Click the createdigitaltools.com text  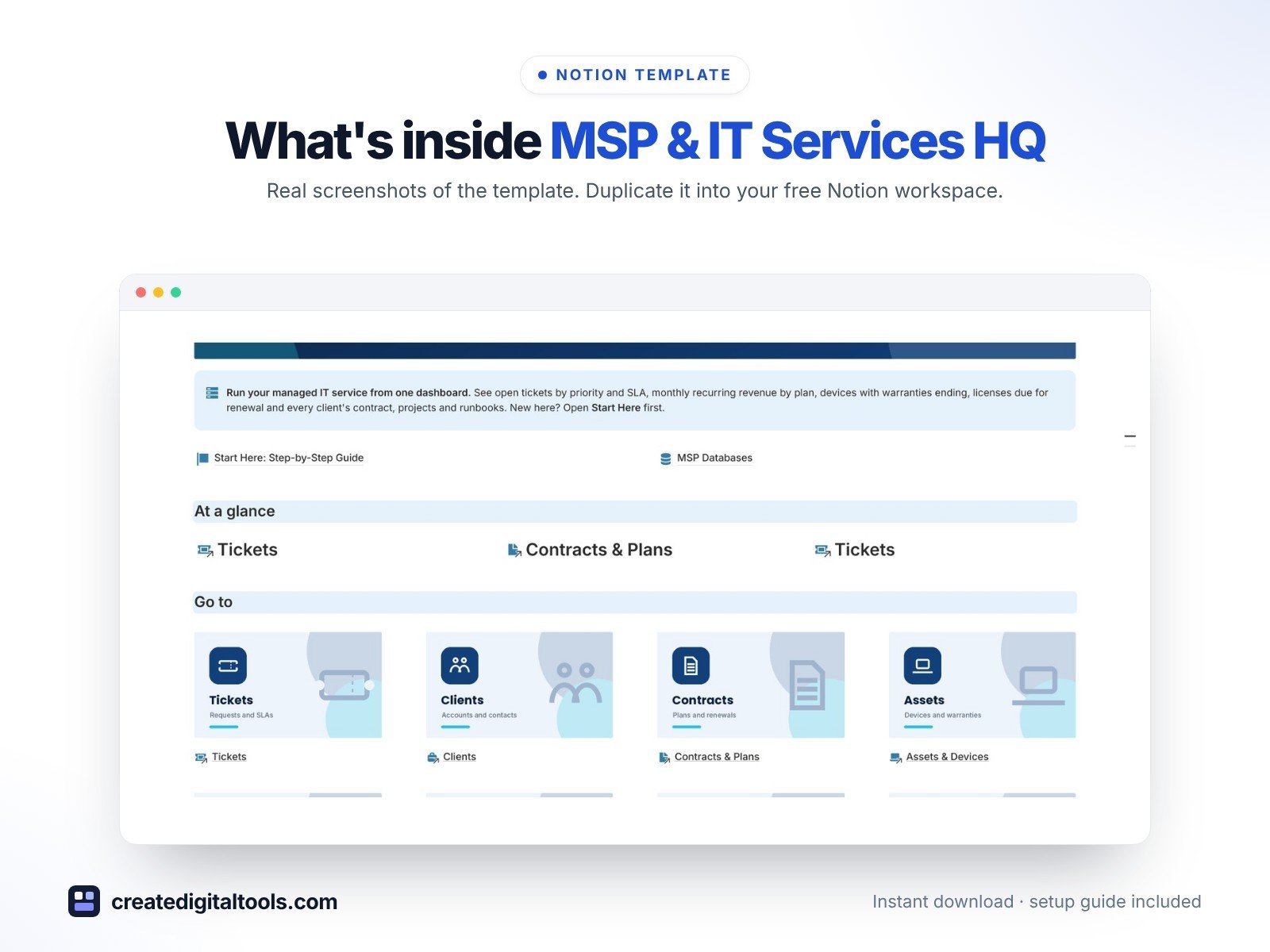coord(225,901)
